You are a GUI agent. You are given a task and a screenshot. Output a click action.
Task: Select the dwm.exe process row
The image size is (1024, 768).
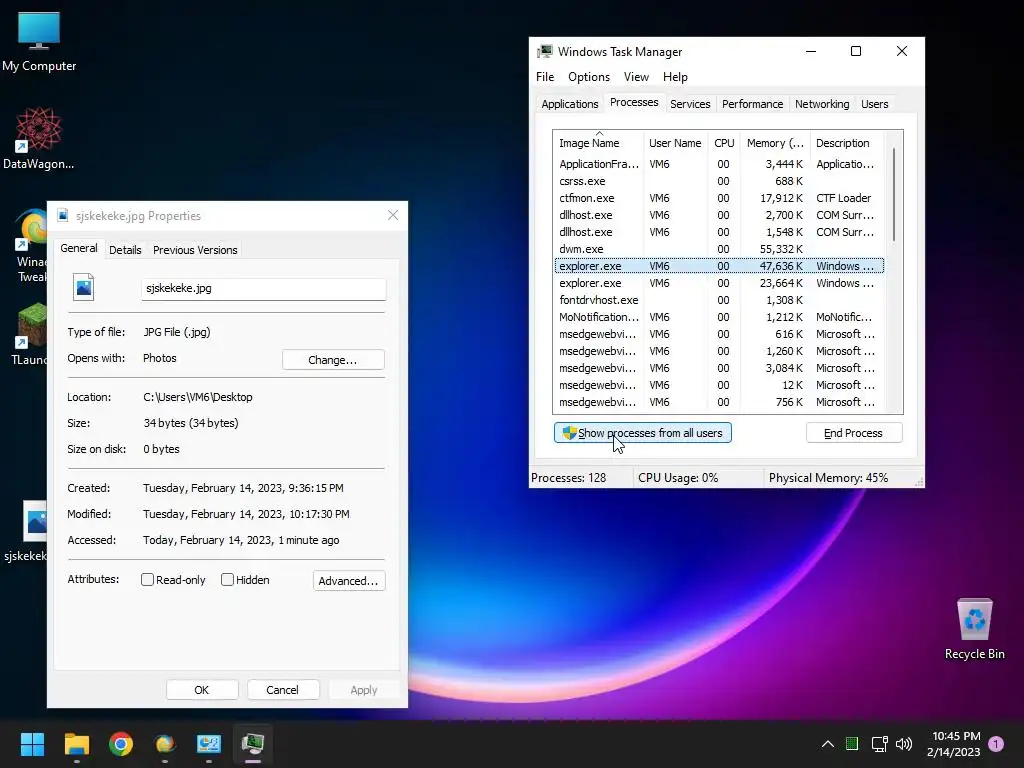tap(718, 249)
